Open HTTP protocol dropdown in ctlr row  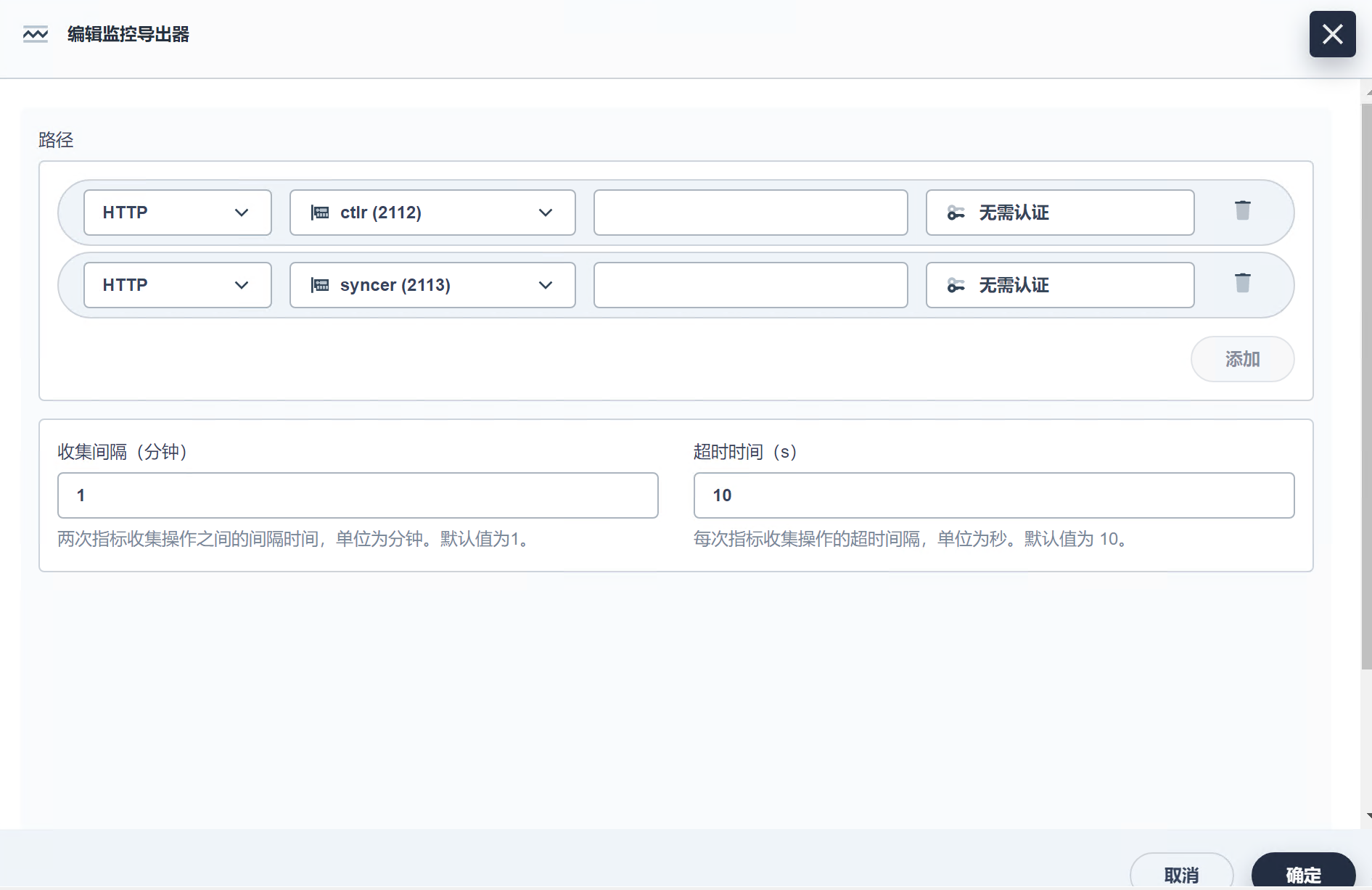[x=178, y=213]
